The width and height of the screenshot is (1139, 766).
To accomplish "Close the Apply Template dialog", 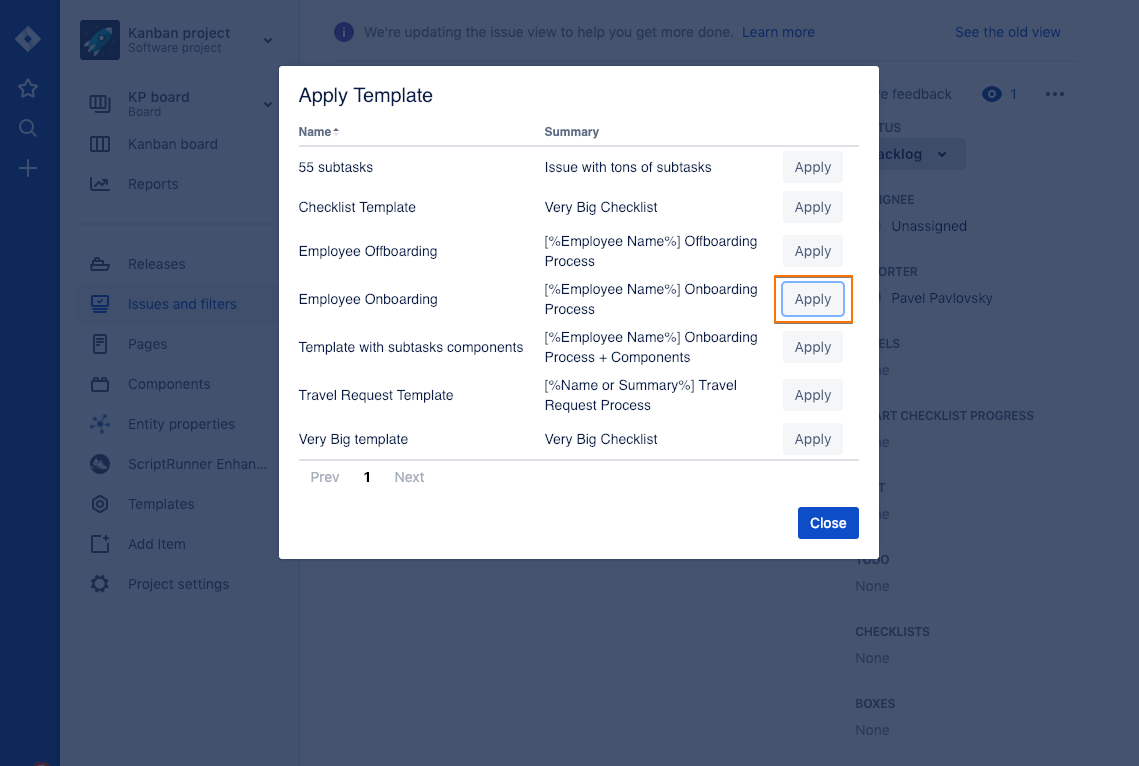I will [x=828, y=523].
